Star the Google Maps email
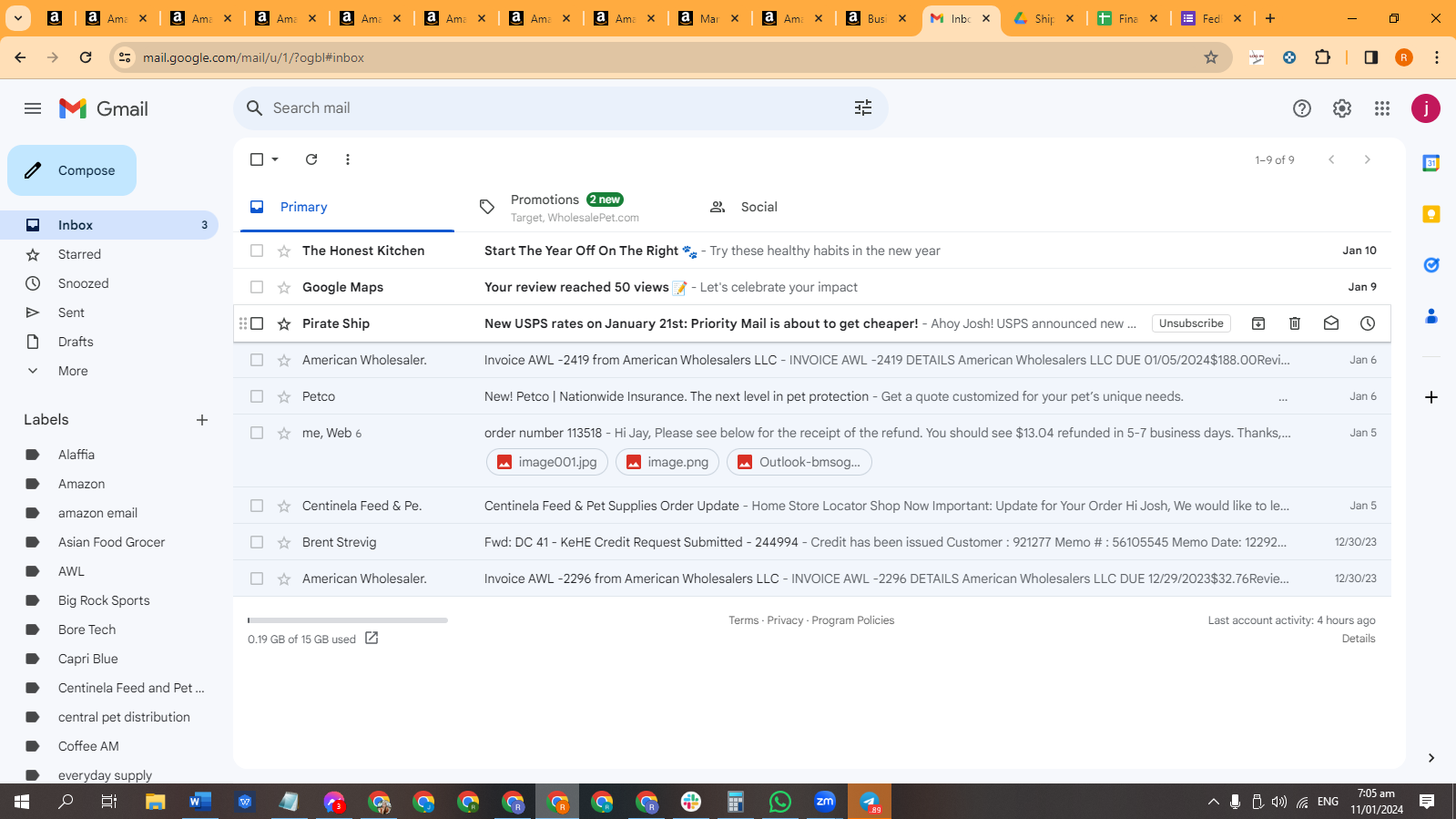Image resolution: width=1456 pixels, height=819 pixels. click(284, 287)
